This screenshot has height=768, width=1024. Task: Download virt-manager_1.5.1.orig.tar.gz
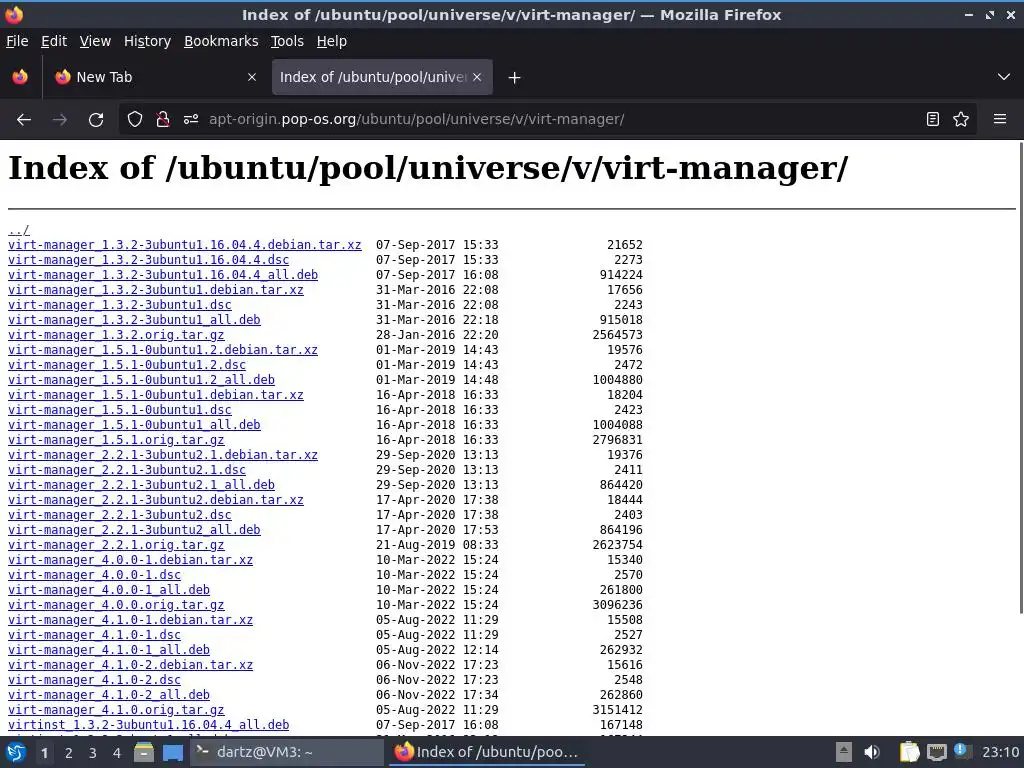point(116,440)
